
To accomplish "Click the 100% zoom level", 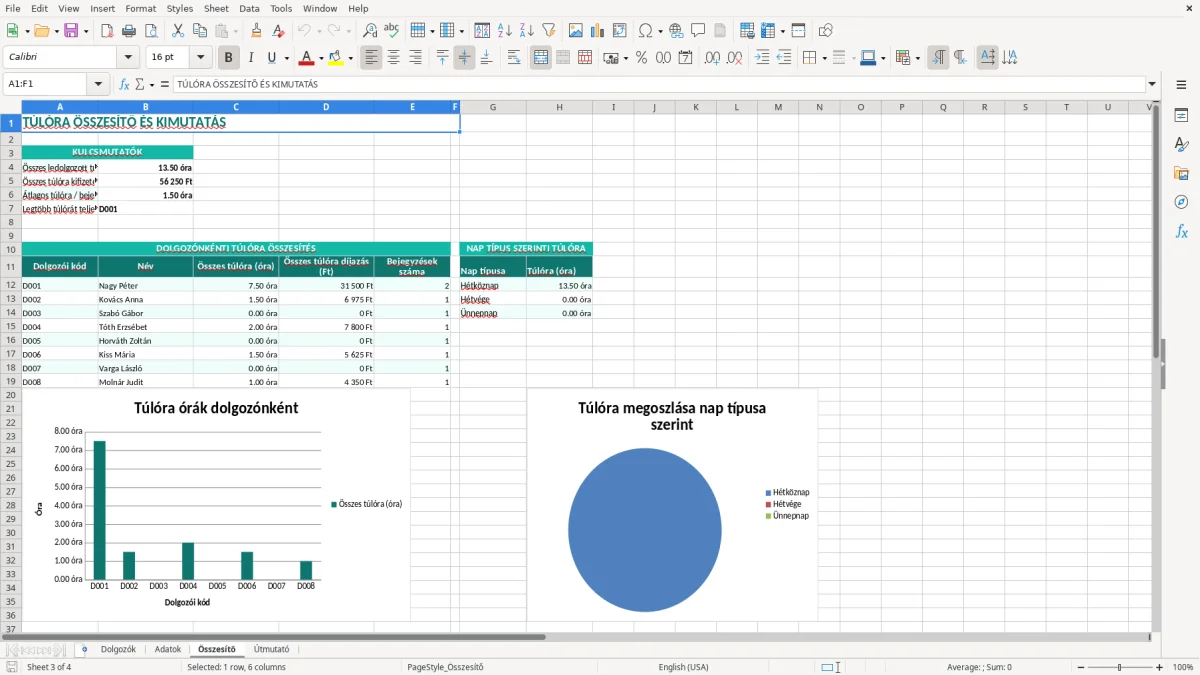I will (x=1182, y=667).
